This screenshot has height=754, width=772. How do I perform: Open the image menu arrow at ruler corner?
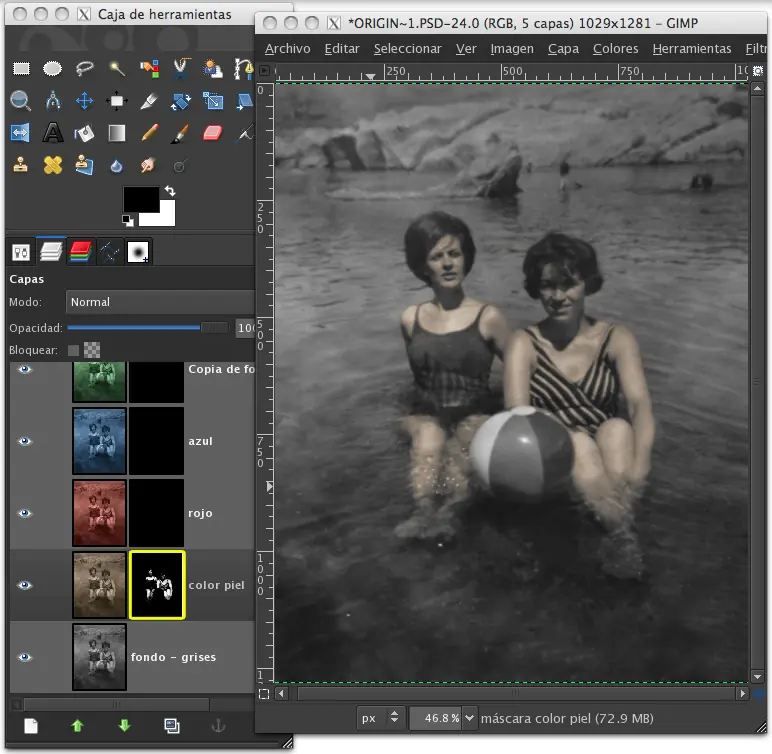pos(264,71)
